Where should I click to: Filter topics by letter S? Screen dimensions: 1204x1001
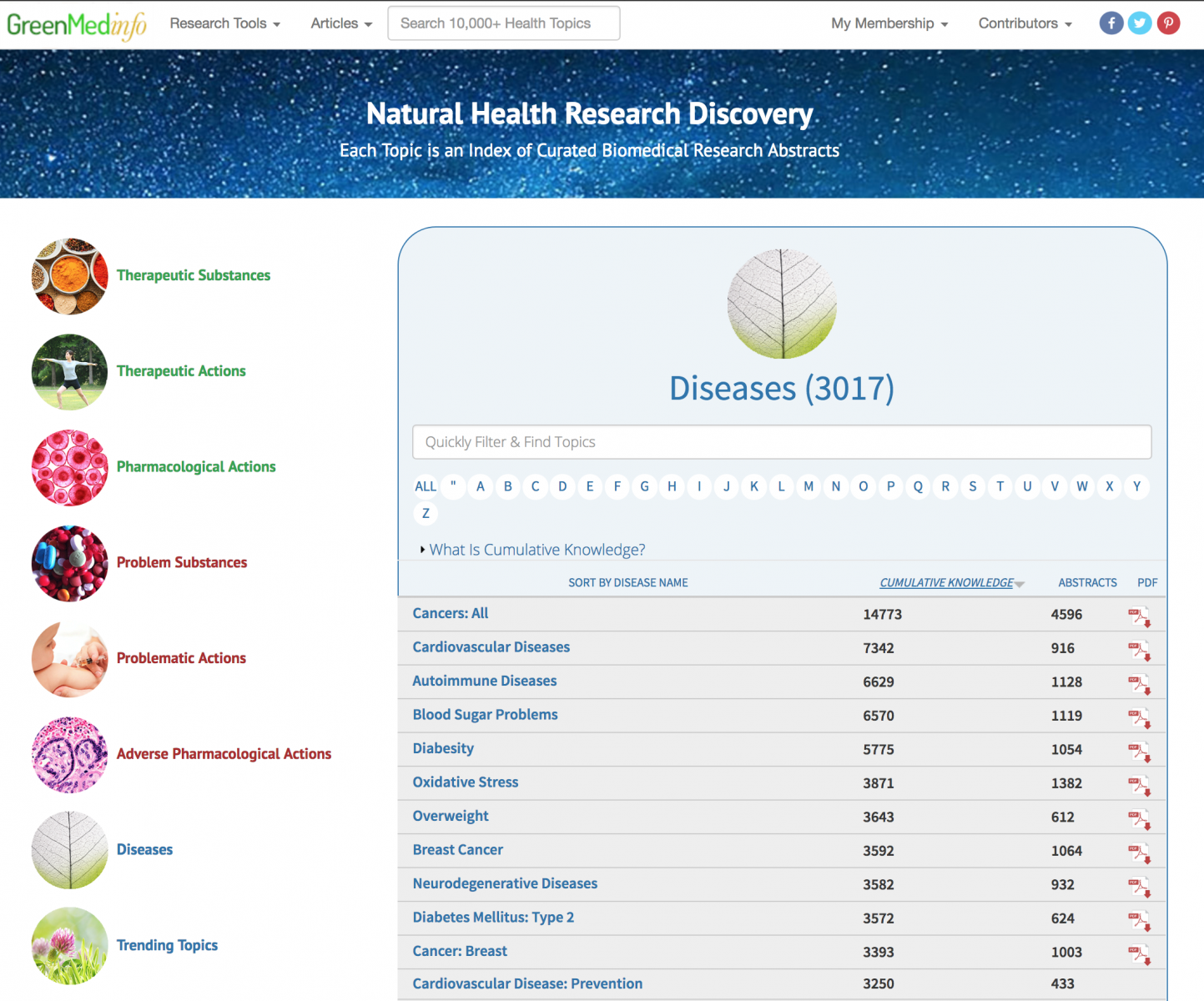coord(973,486)
